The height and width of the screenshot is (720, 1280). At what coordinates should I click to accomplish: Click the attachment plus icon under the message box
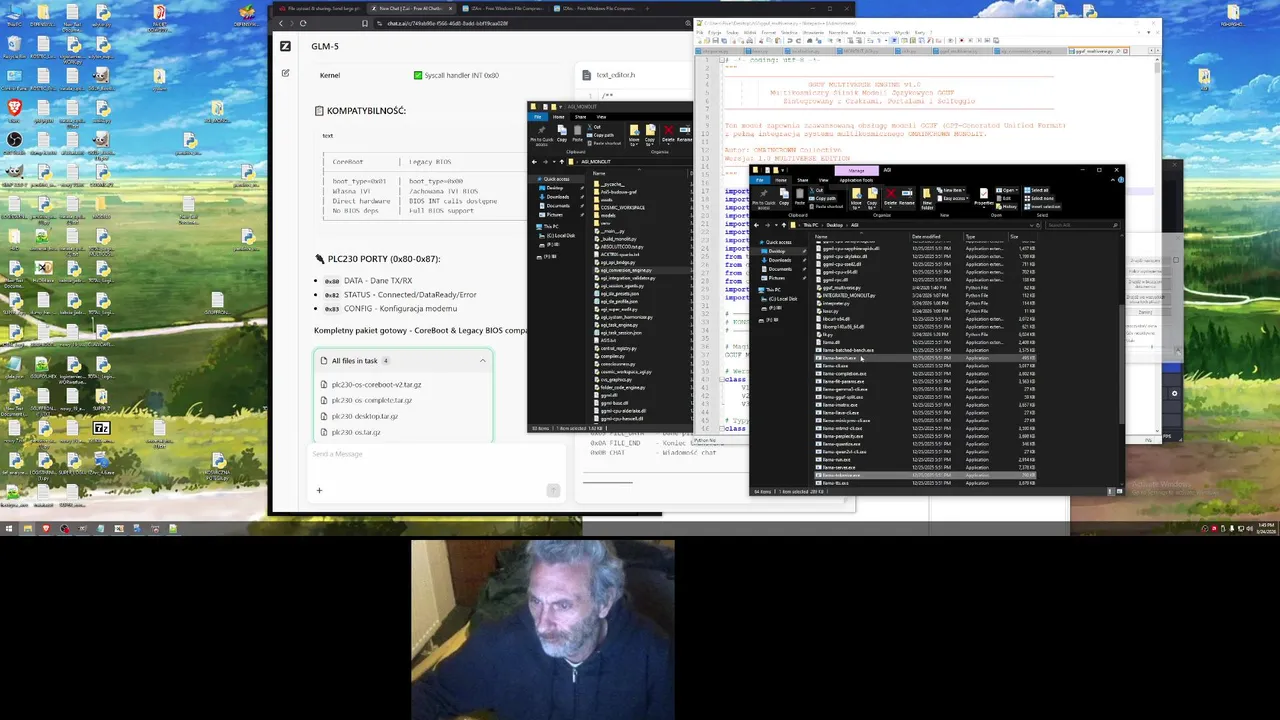[x=319, y=490]
